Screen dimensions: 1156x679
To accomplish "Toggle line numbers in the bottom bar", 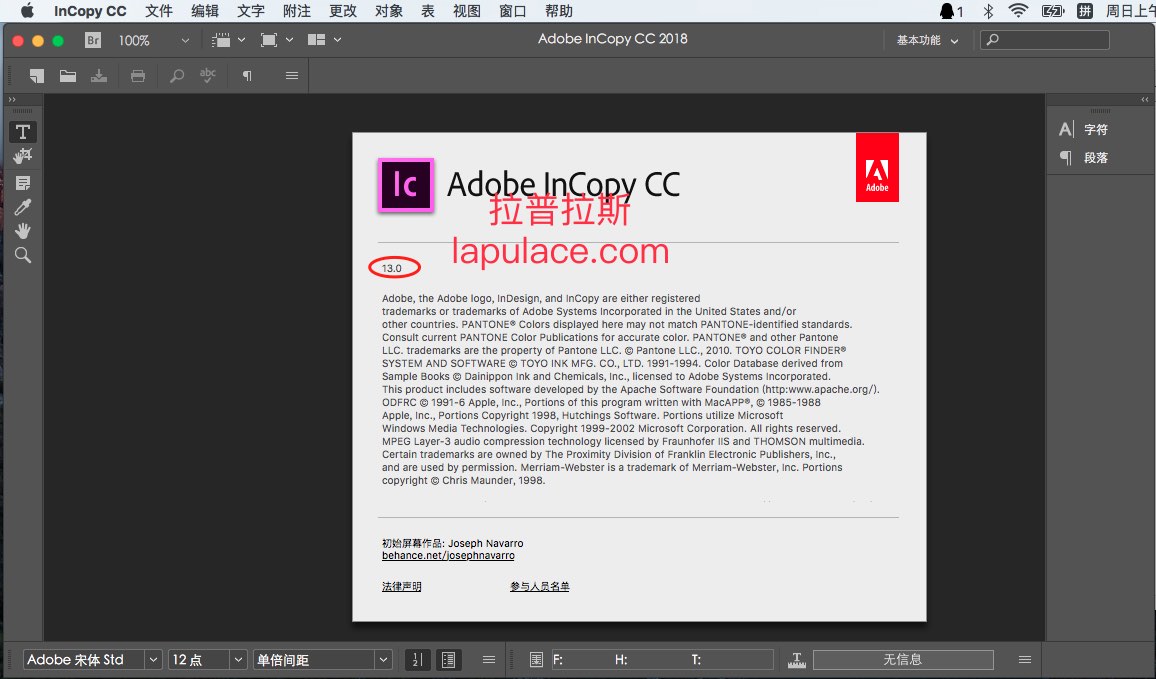I will coord(417,660).
